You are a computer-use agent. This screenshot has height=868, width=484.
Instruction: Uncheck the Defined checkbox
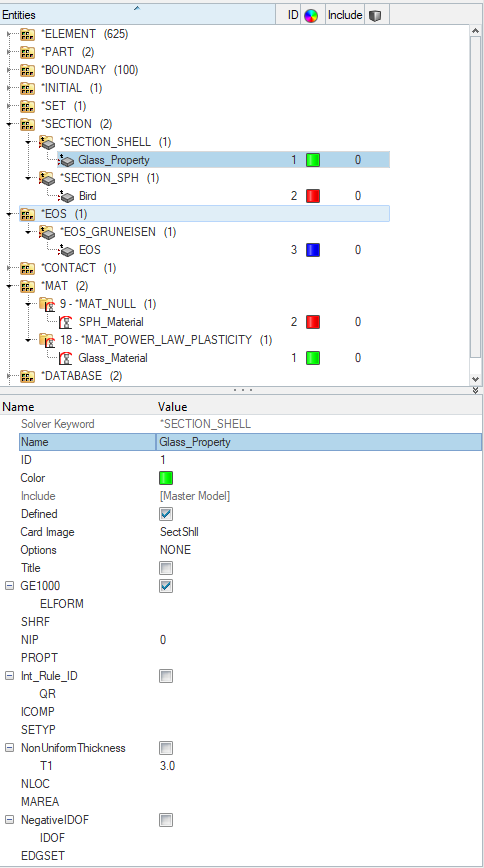point(166,514)
